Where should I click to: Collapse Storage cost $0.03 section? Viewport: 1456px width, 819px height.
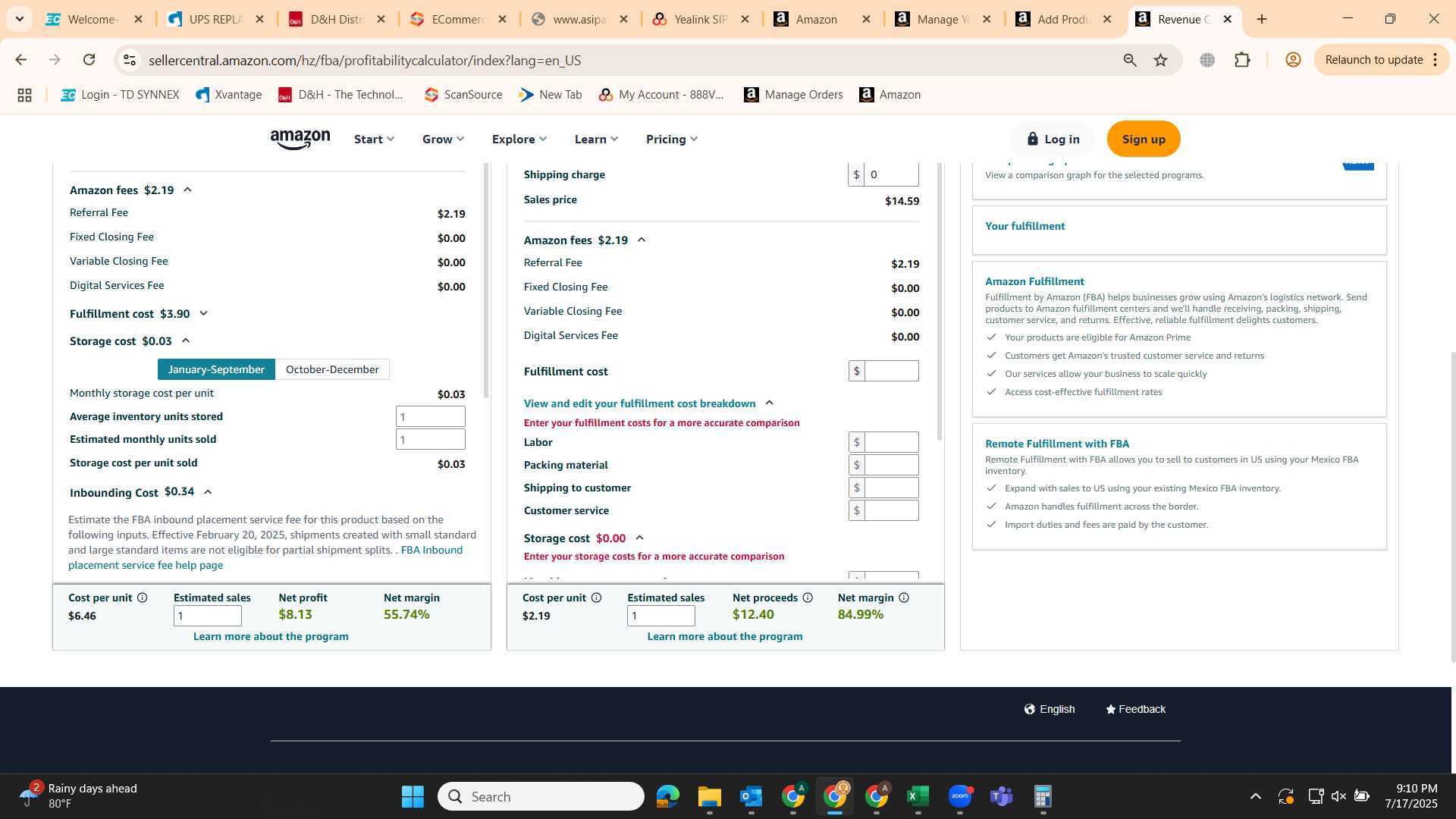click(186, 340)
